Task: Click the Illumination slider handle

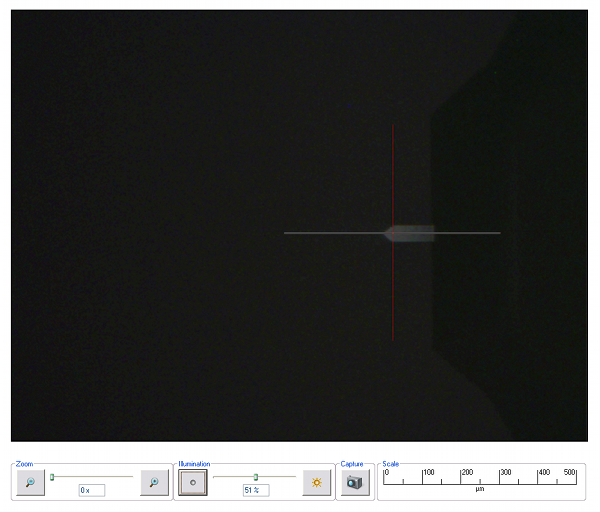Action: [x=256, y=477]
